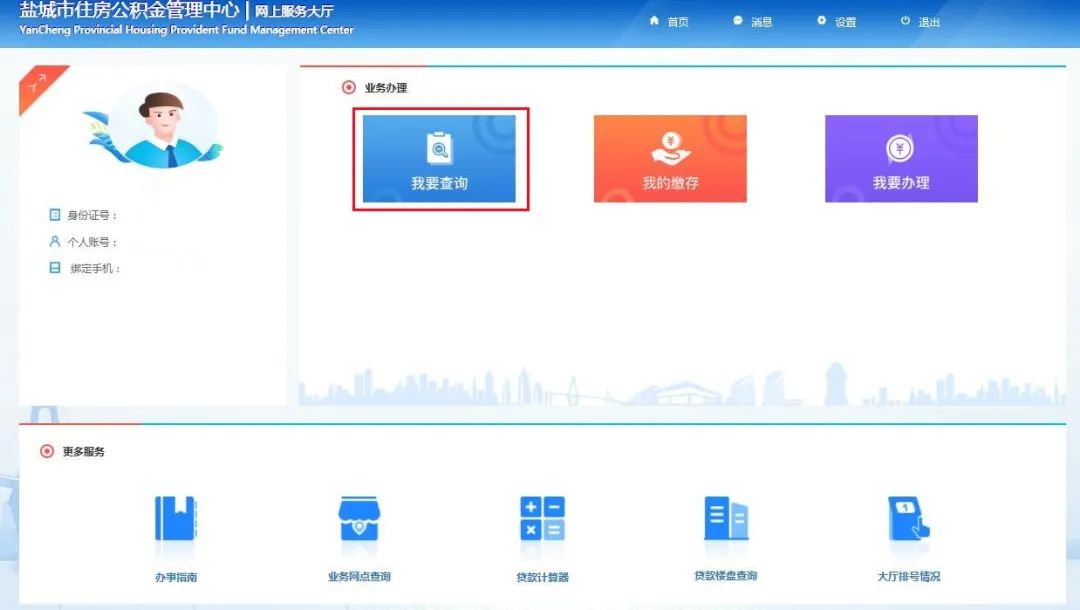The image size is (1080, 610).
Task: Click the 贷款楼盘查询 building icon
Action: [725, 519]
